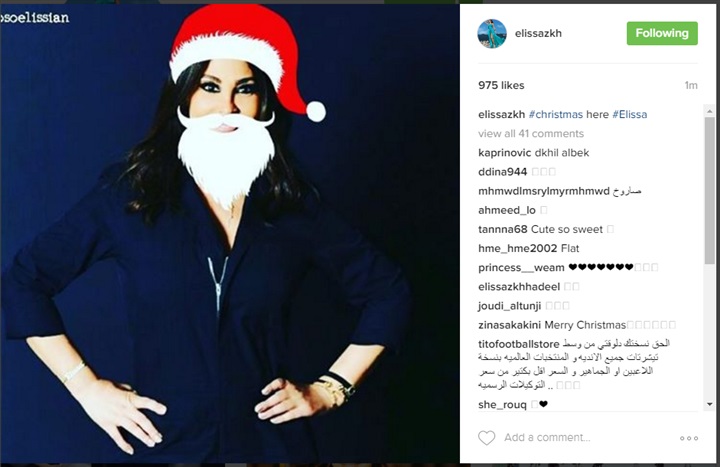Open tannna68 commenter profile
The height and width of the screenshot is (467, 720).
point(502,229)
